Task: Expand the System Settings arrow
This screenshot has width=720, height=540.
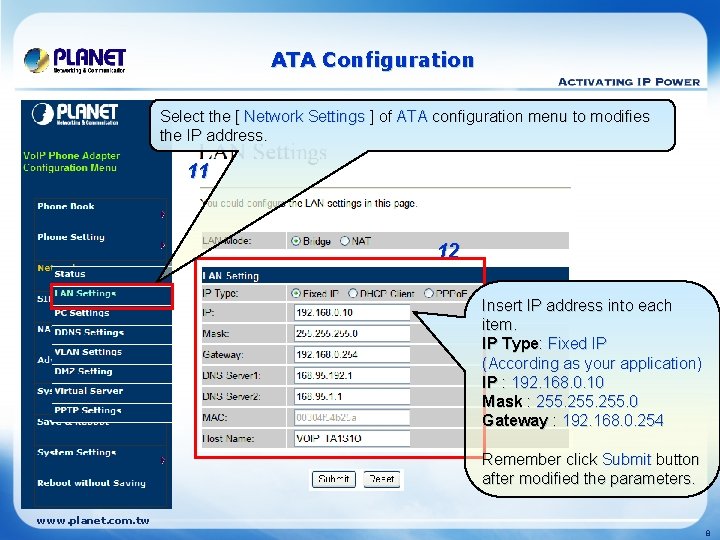Action: [163, 461]
